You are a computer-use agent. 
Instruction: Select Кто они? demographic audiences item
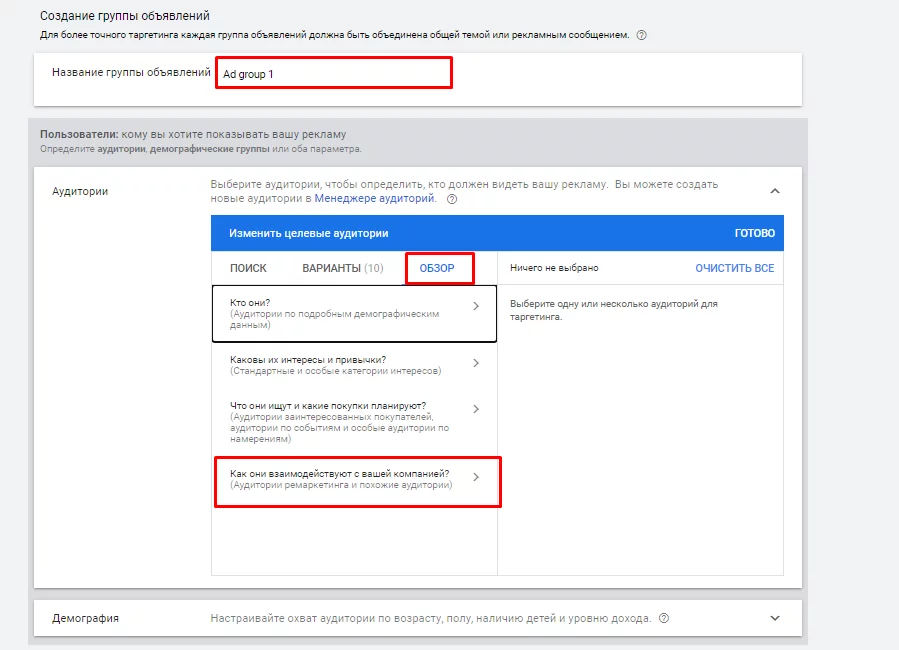click(354, 314)
